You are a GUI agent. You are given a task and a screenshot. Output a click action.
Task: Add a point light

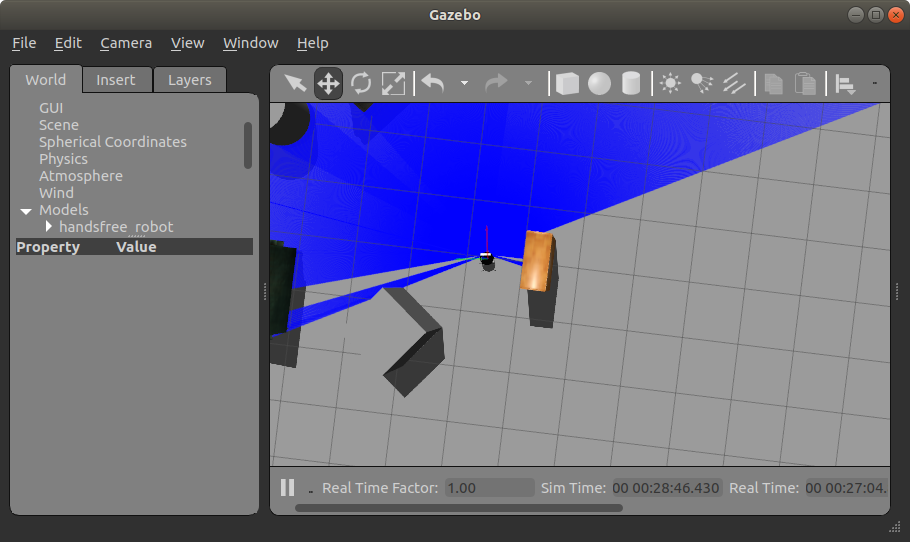click(x=670, y=84)
